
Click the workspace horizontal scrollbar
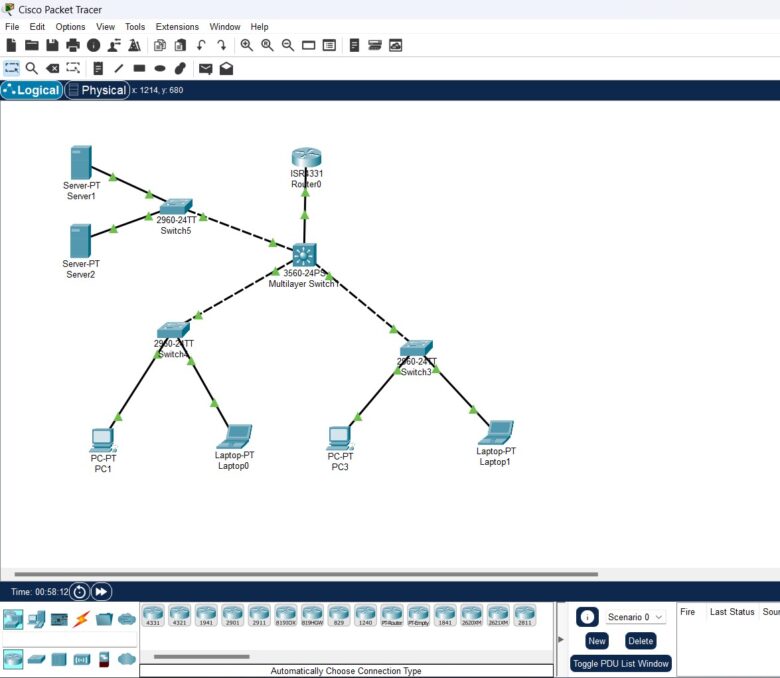pos(306,574)
